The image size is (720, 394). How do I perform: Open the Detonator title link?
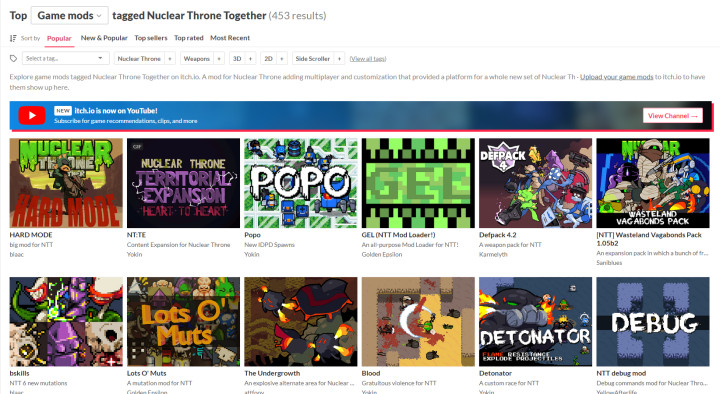click(495, 373)
